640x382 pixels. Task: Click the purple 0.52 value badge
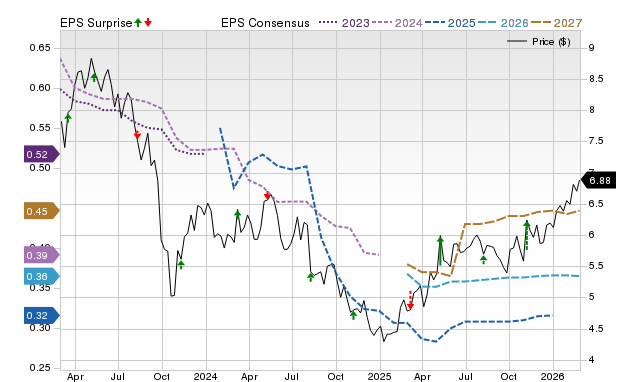tap(42, 154)
